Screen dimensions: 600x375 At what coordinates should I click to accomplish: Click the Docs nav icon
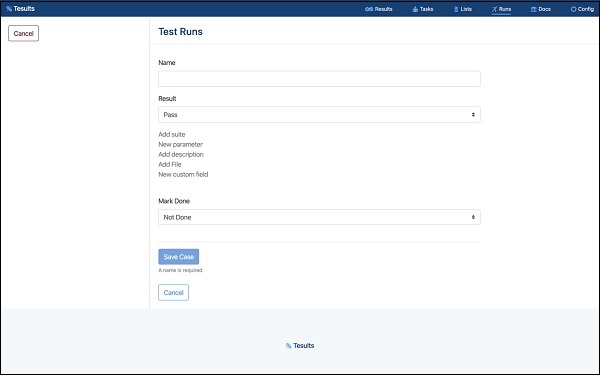pos(533,9)
